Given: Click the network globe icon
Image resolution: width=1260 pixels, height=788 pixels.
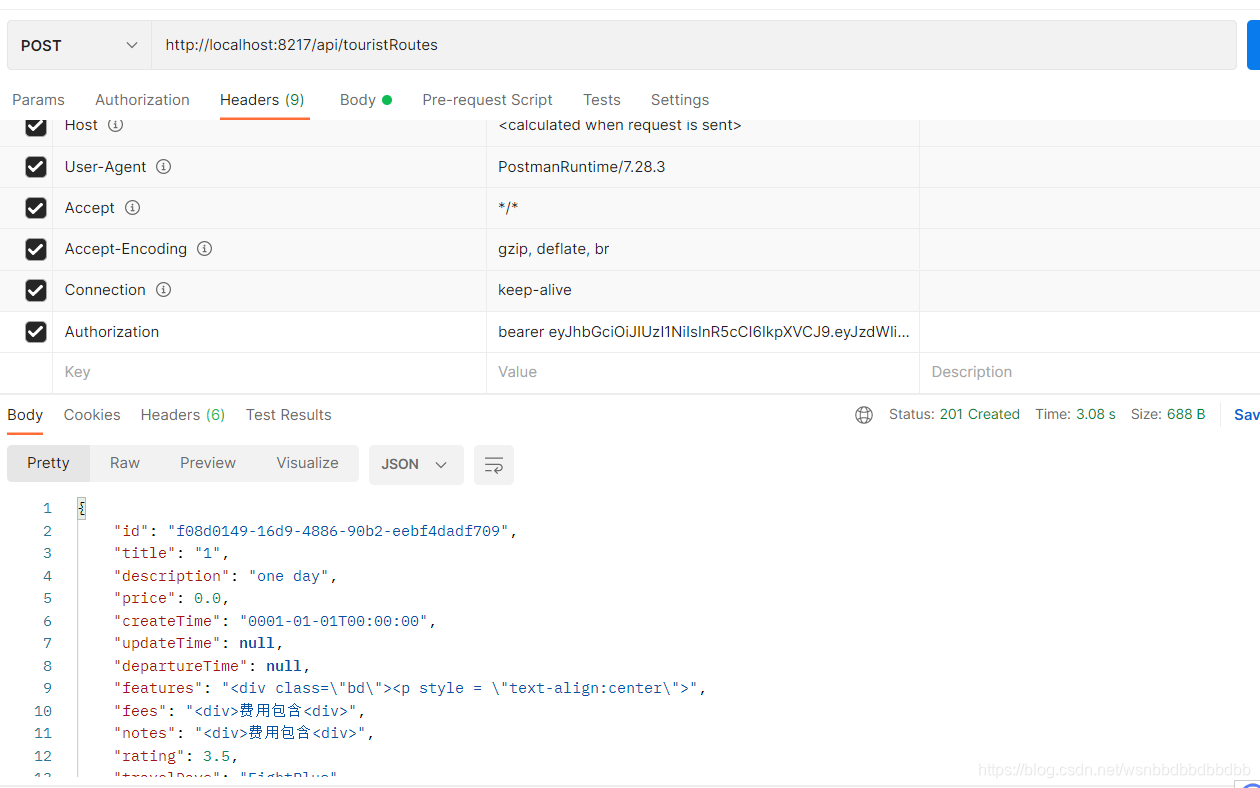Looking at the screenshot, I should [864, 415].
